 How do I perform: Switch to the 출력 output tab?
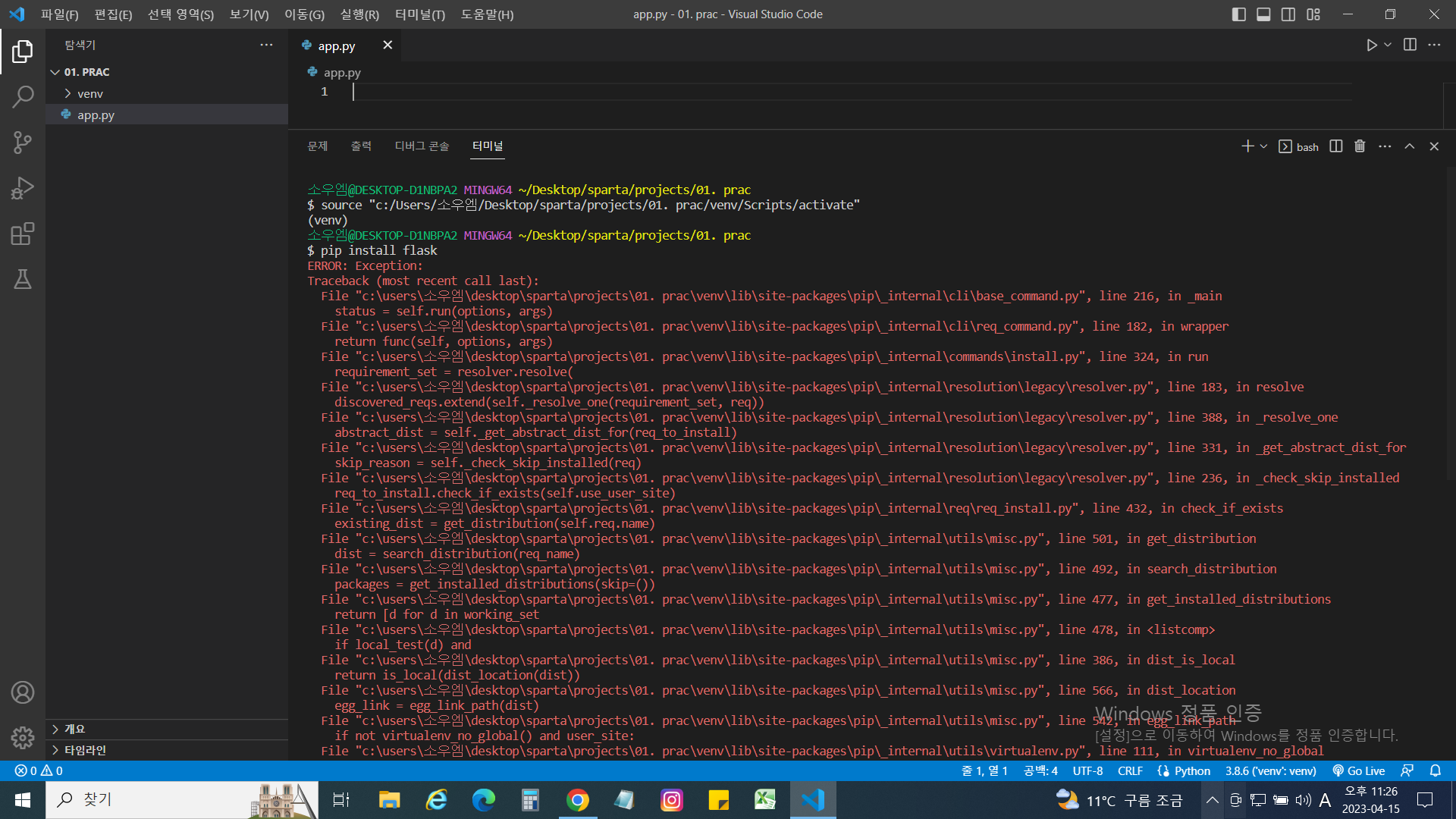[361, 146]
